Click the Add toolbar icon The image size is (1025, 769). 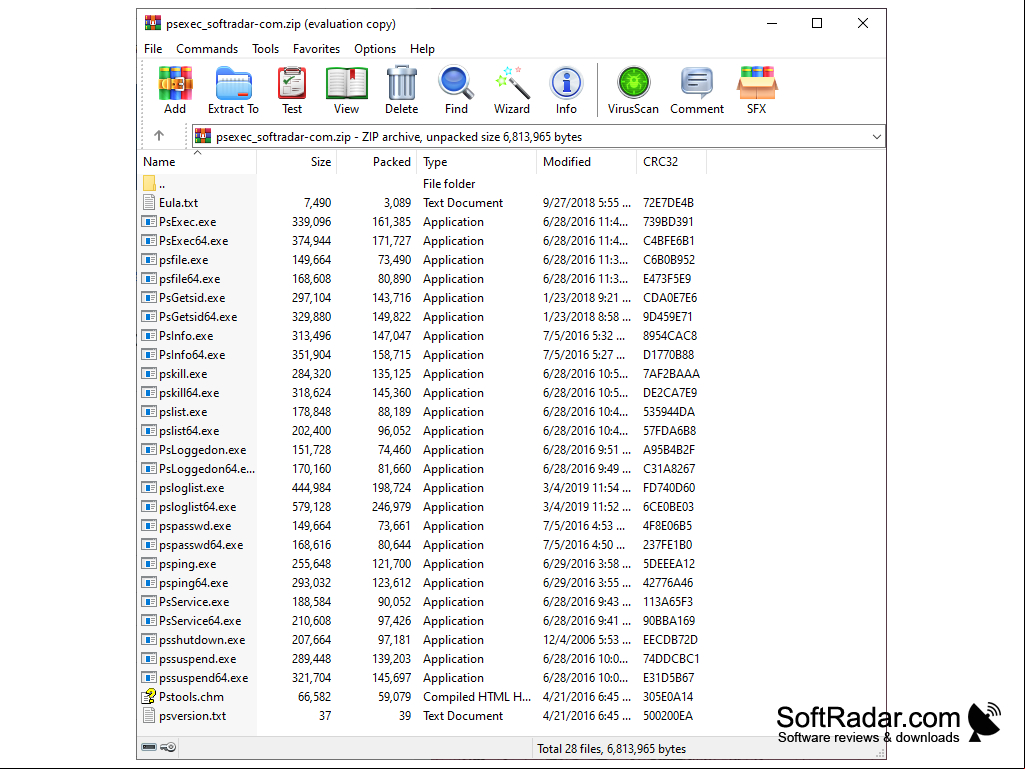point(175,83)
